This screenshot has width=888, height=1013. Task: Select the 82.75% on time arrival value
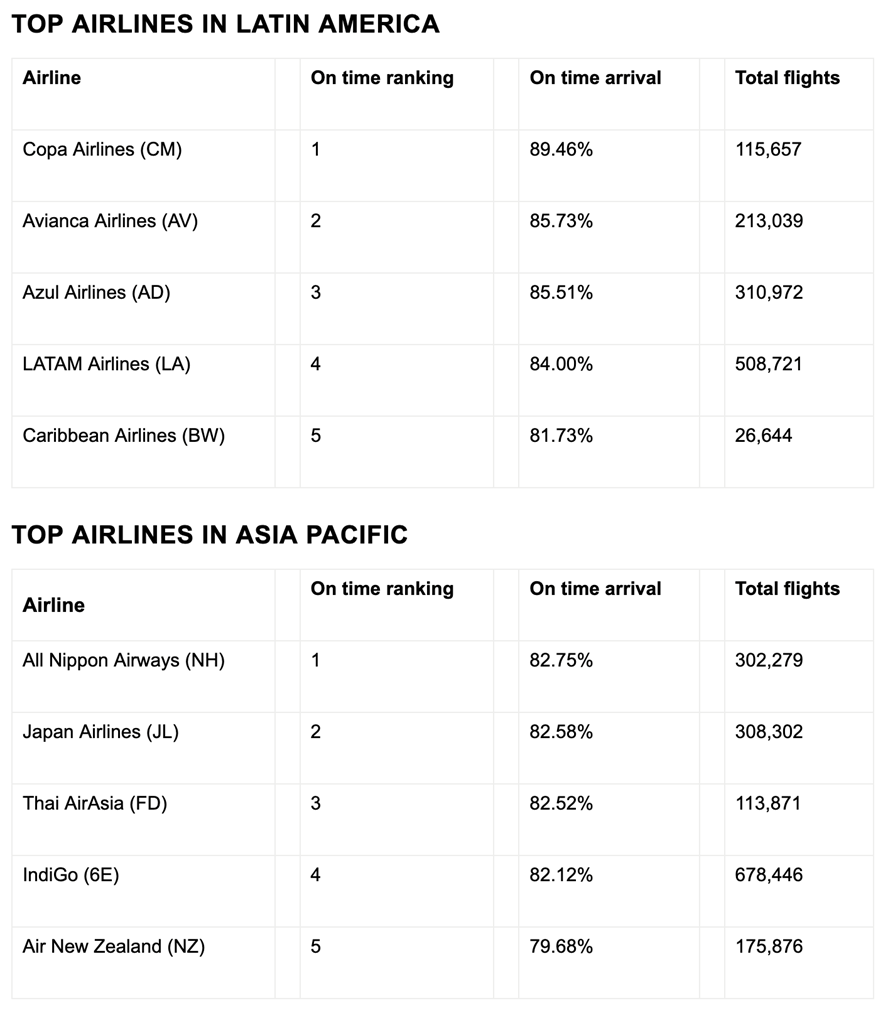click(x=561, y=661)
